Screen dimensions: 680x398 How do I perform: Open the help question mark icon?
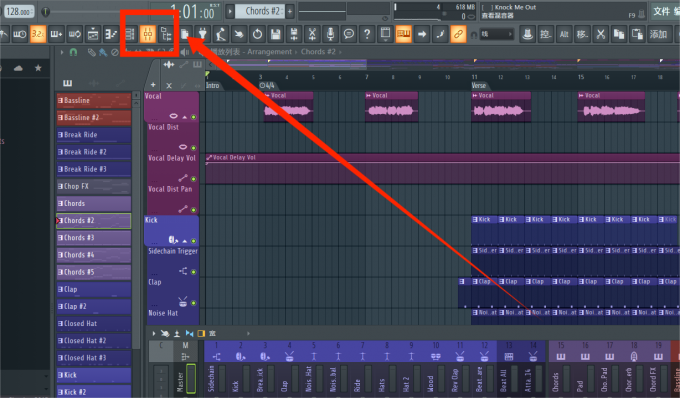point(367,34)
